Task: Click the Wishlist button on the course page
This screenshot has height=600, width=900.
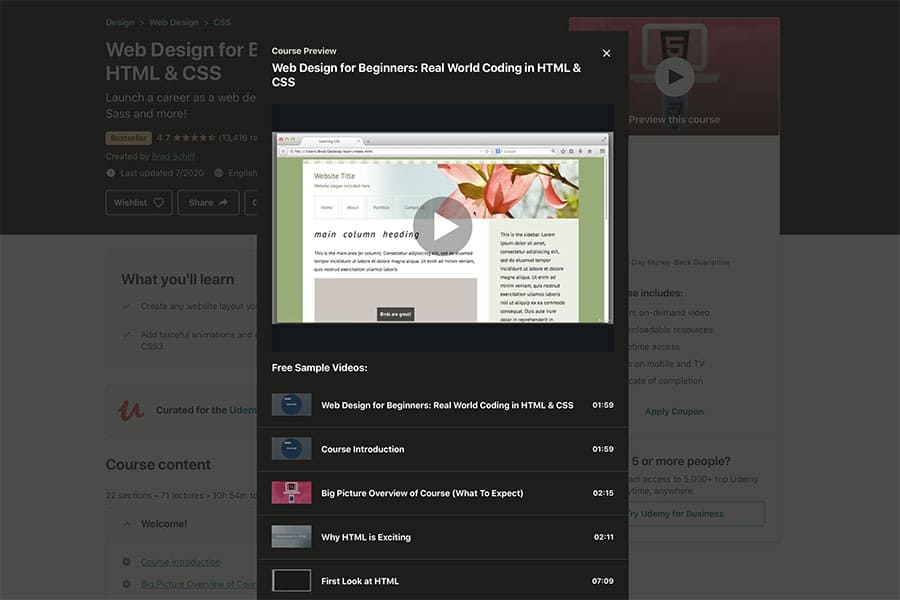Action: click(139, 203)
